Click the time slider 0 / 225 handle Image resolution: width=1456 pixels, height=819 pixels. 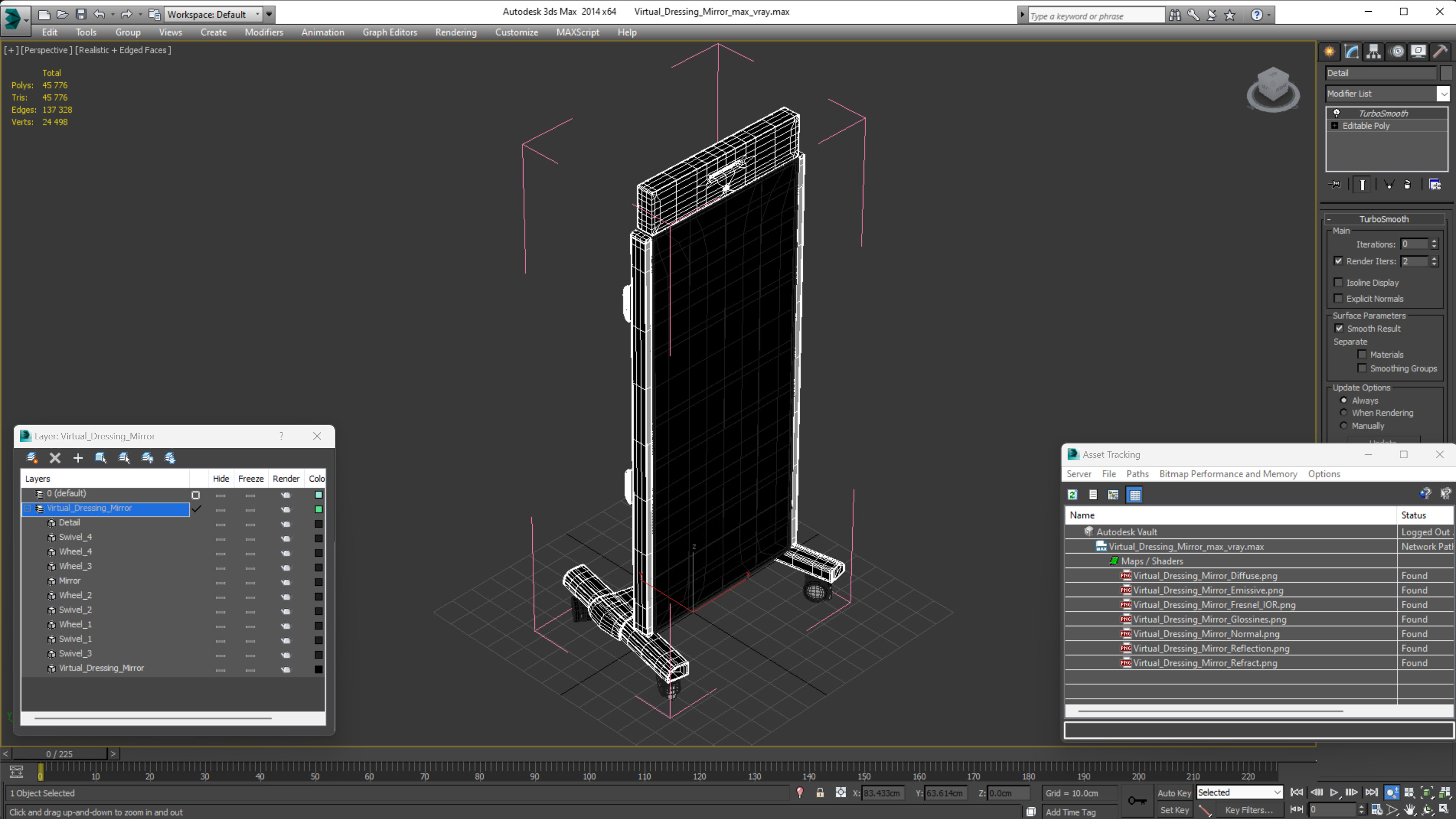coord(59,754)
